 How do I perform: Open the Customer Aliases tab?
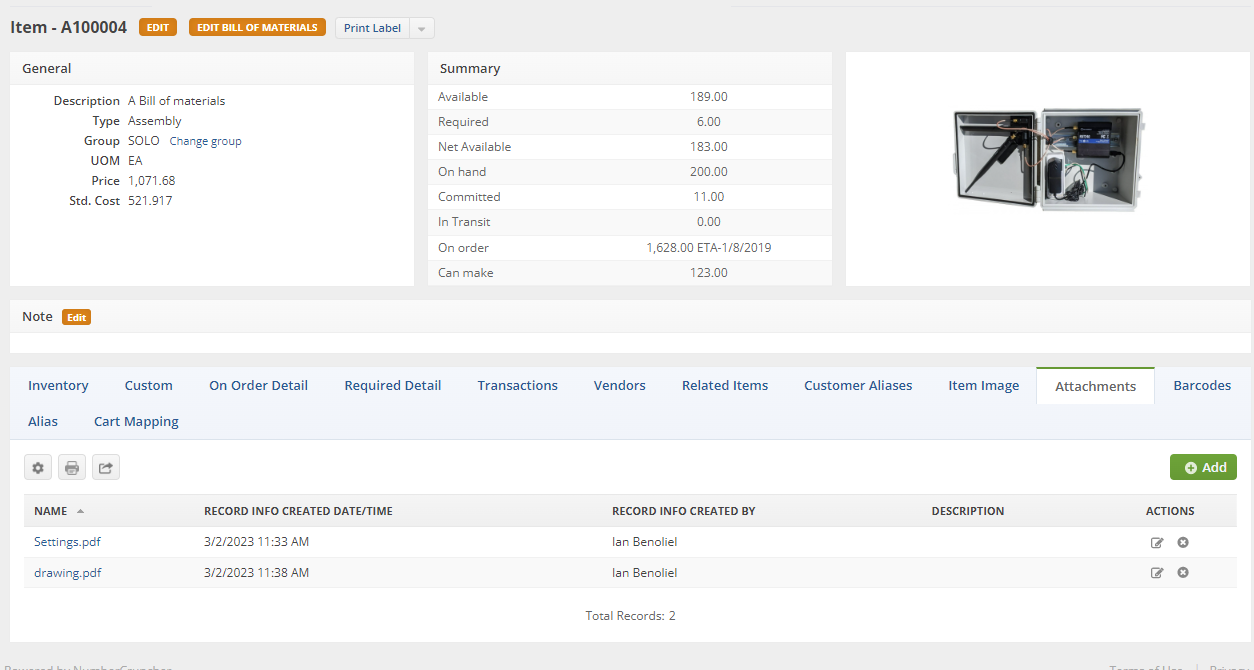858,385
